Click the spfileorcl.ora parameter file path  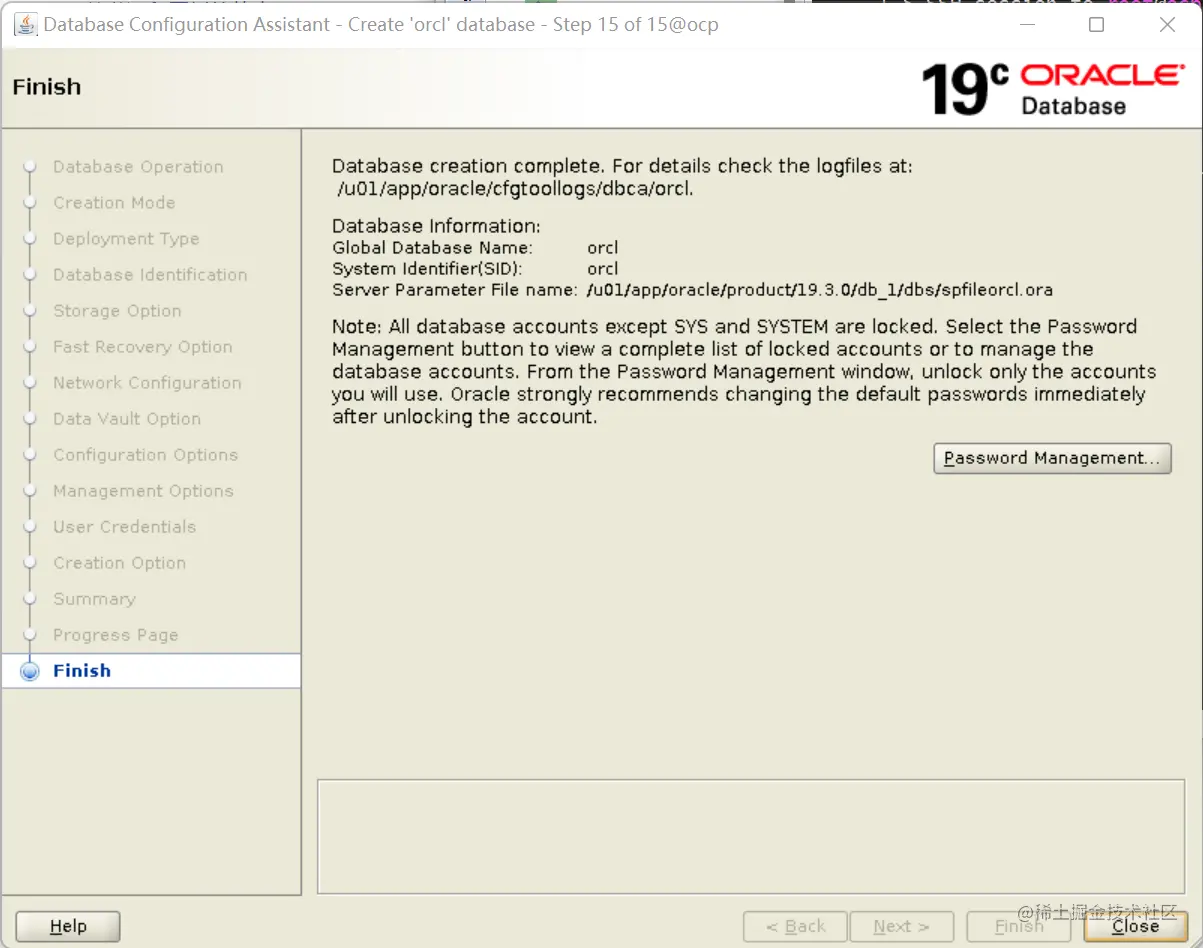(x=820, y=291)
